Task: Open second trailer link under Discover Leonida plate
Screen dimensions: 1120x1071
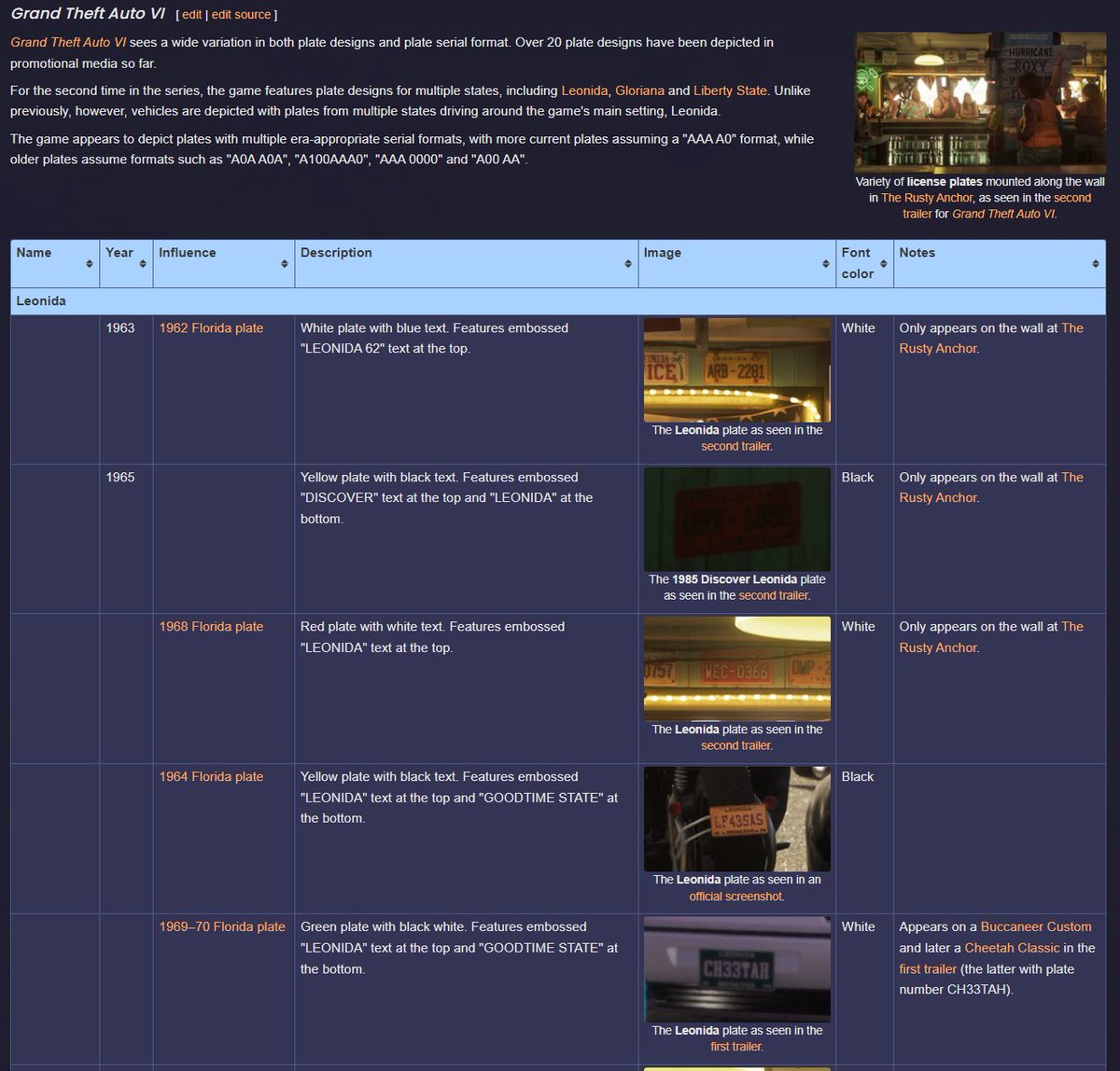Action: (774, 595)
